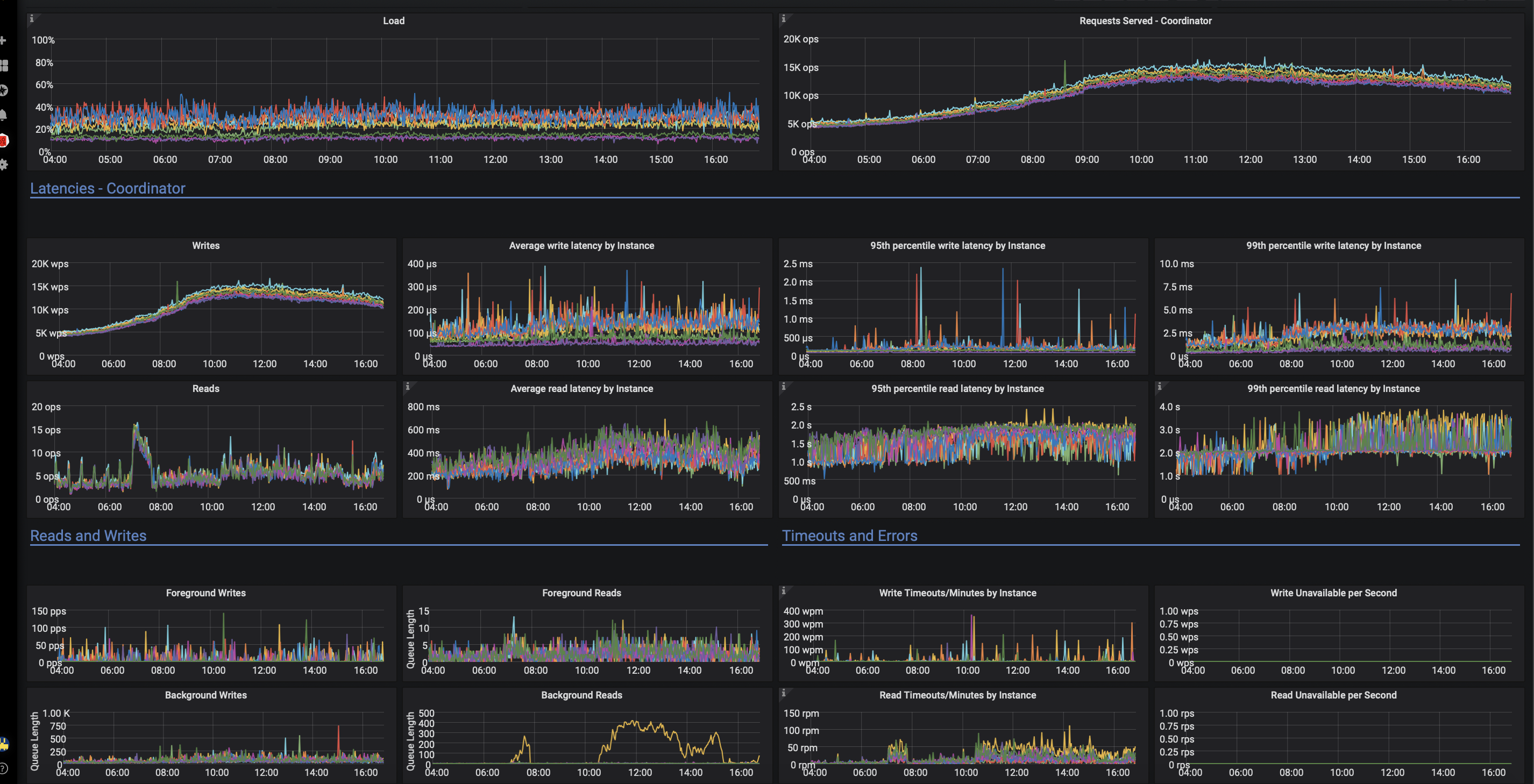Click the 20K ops axis label

(x=801, y=39)
